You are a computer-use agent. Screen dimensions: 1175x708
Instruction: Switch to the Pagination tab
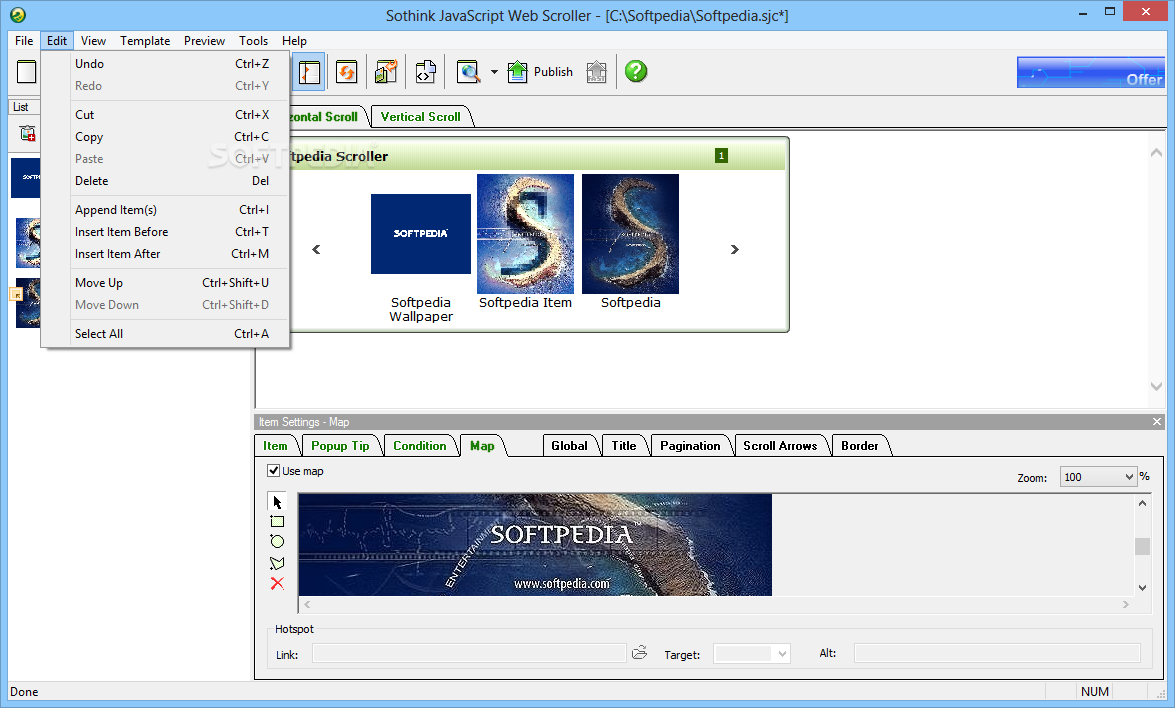click(x=690, y=446)
